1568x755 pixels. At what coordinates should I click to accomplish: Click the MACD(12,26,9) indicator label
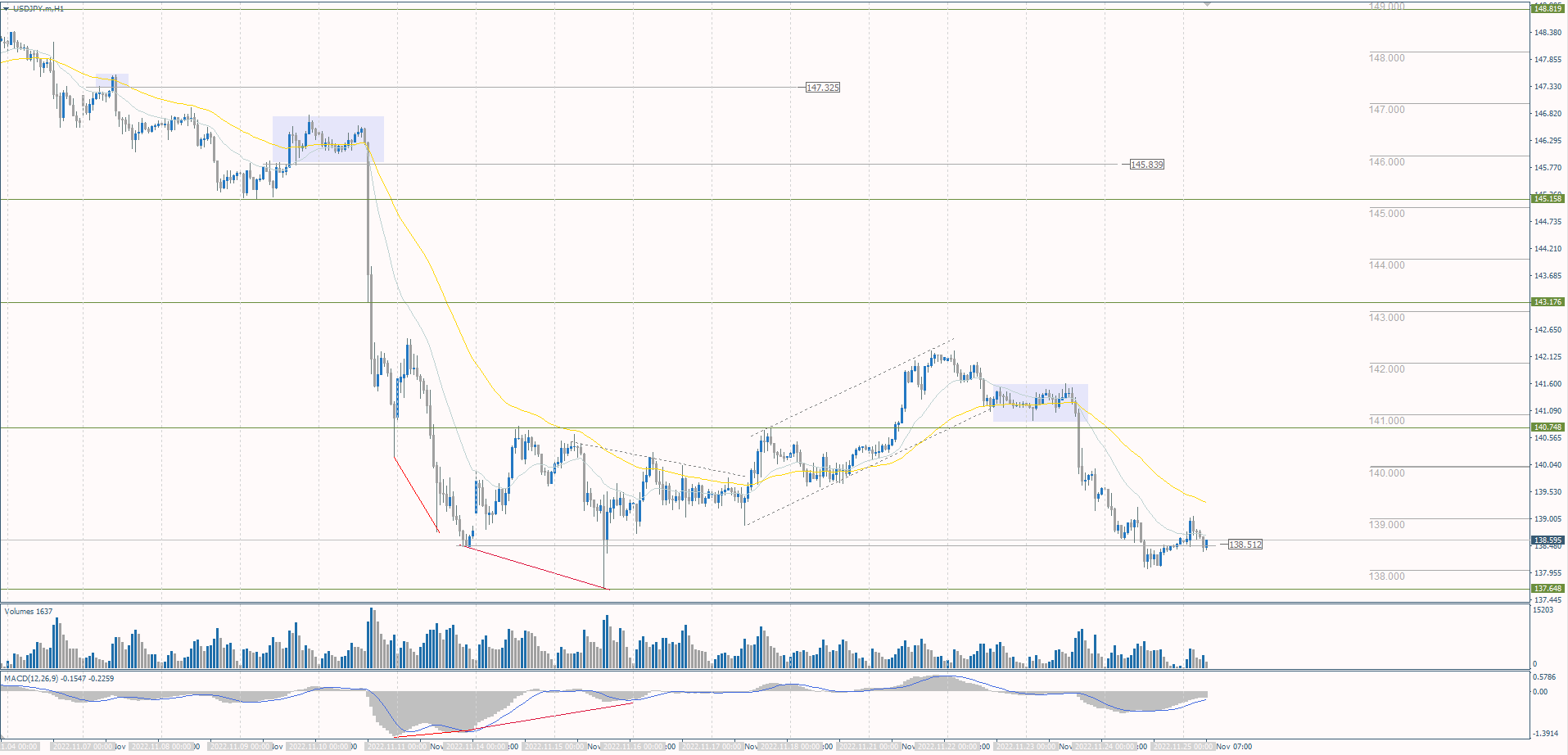pyautogui.click(x=59, y=679)
